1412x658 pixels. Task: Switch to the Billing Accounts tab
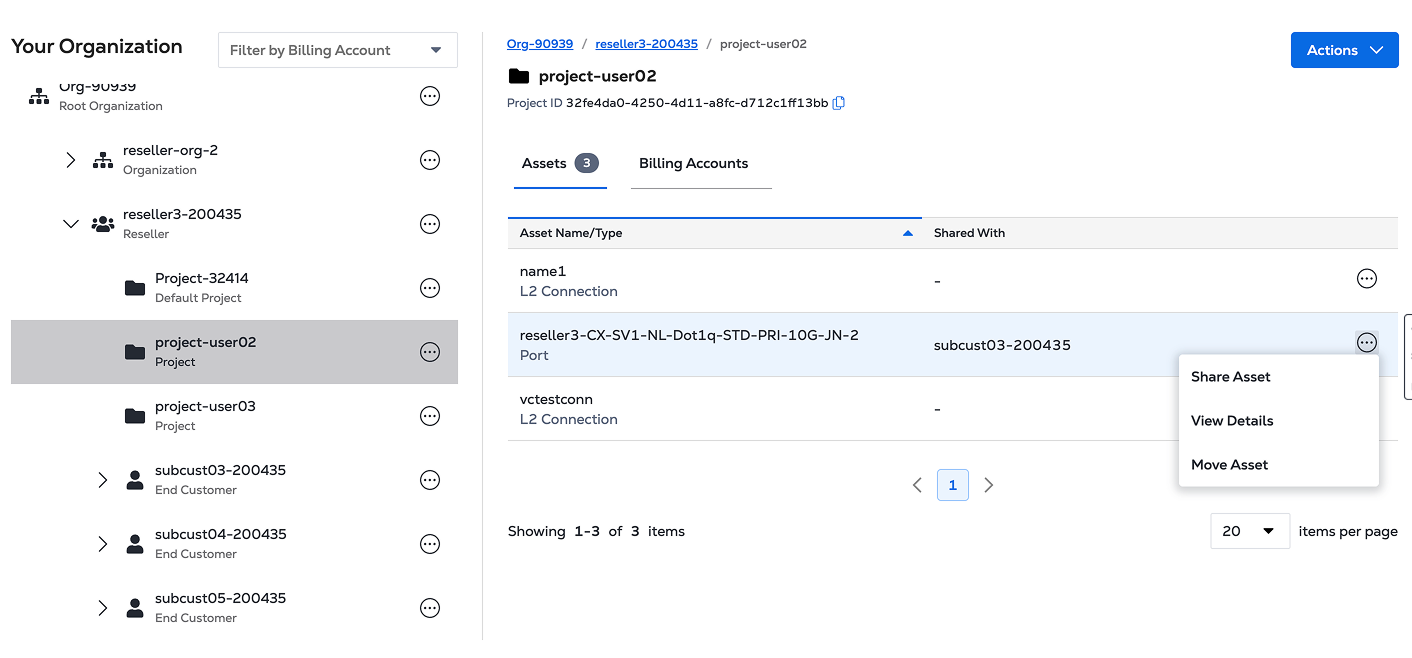[x=693, y=163]
